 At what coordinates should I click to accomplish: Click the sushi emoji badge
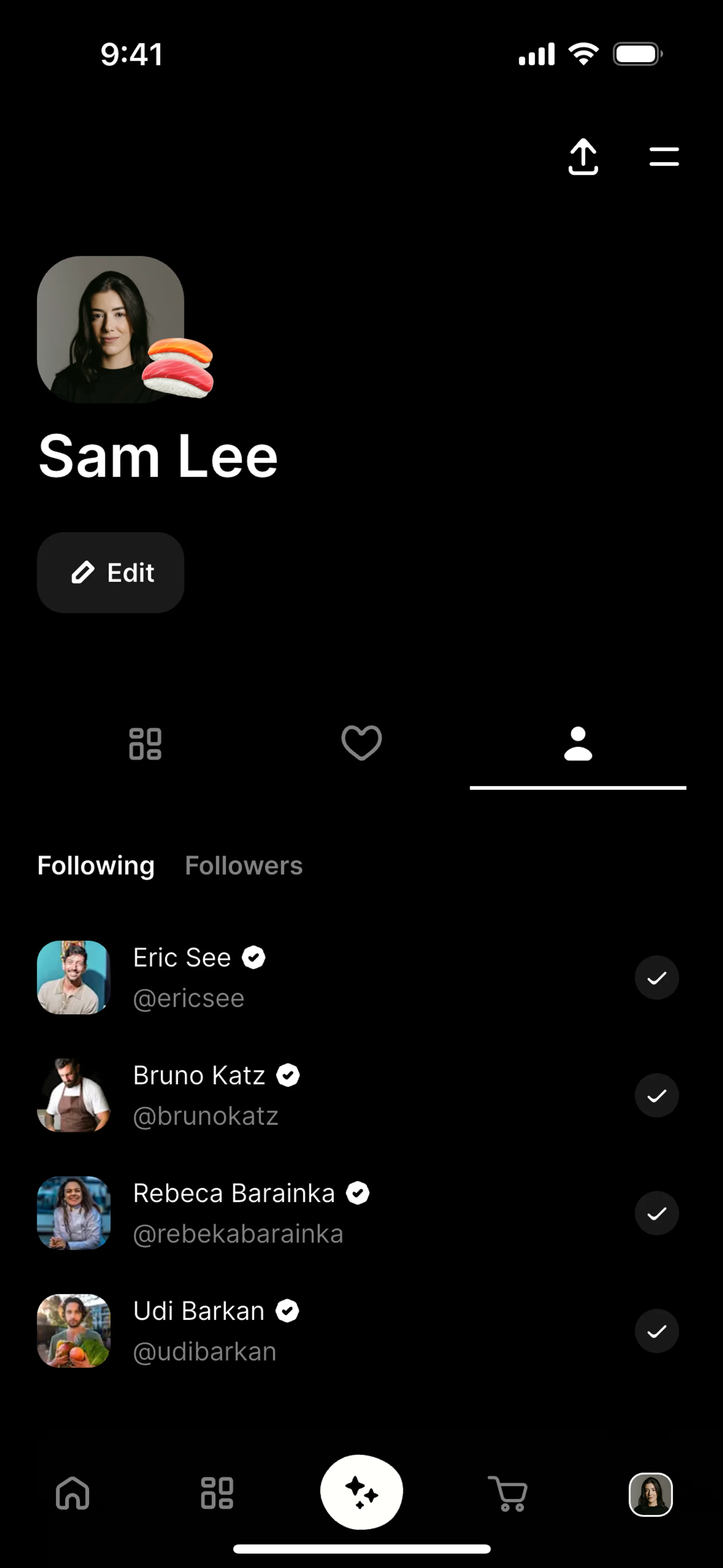(x=178, y=368)
